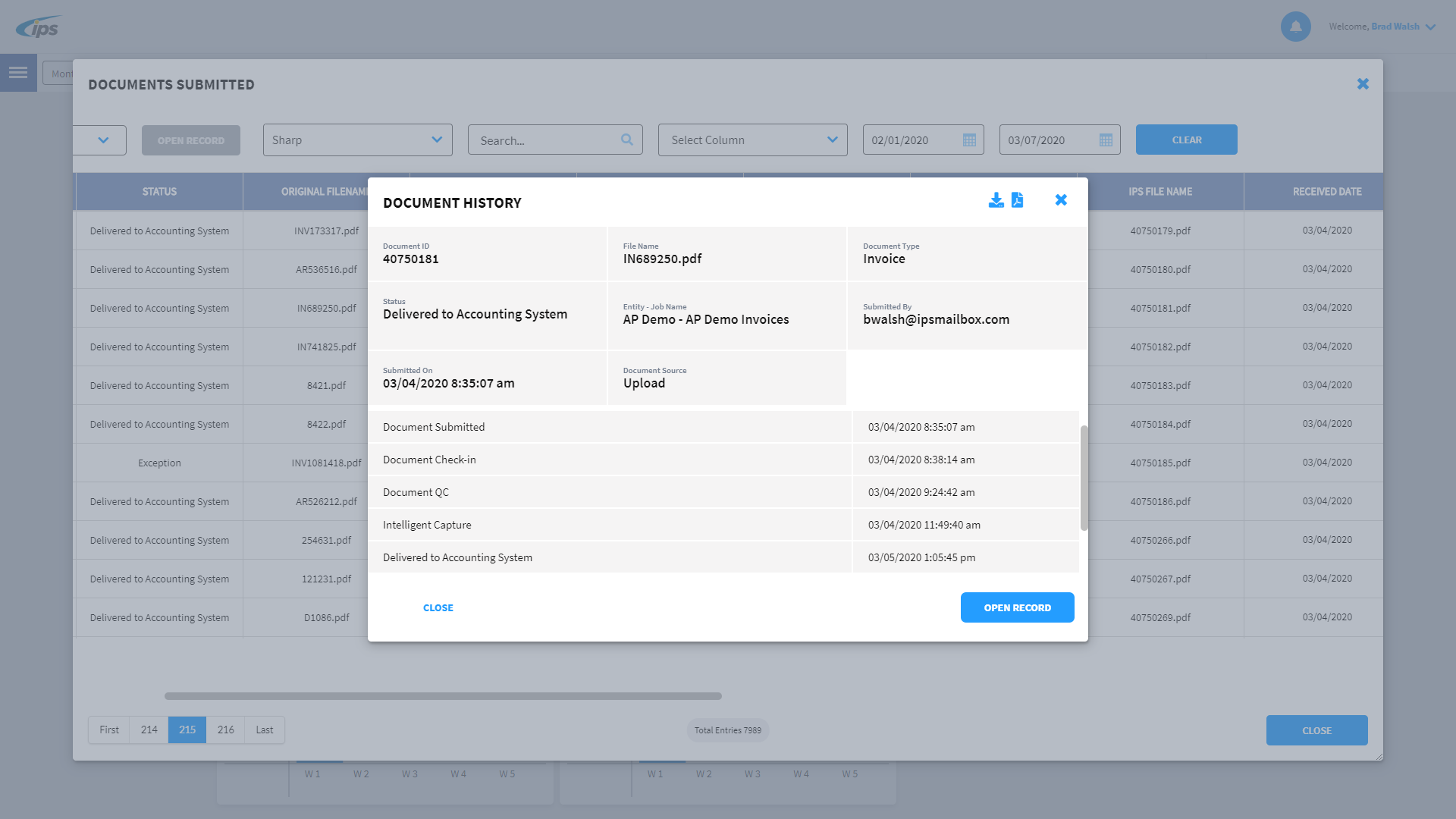Go to page 214

point(149,730)
